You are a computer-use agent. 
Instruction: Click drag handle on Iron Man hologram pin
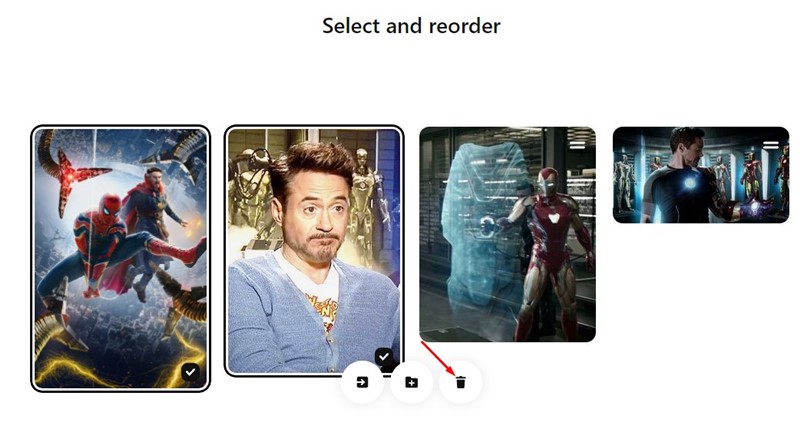(x=577, y=145)
